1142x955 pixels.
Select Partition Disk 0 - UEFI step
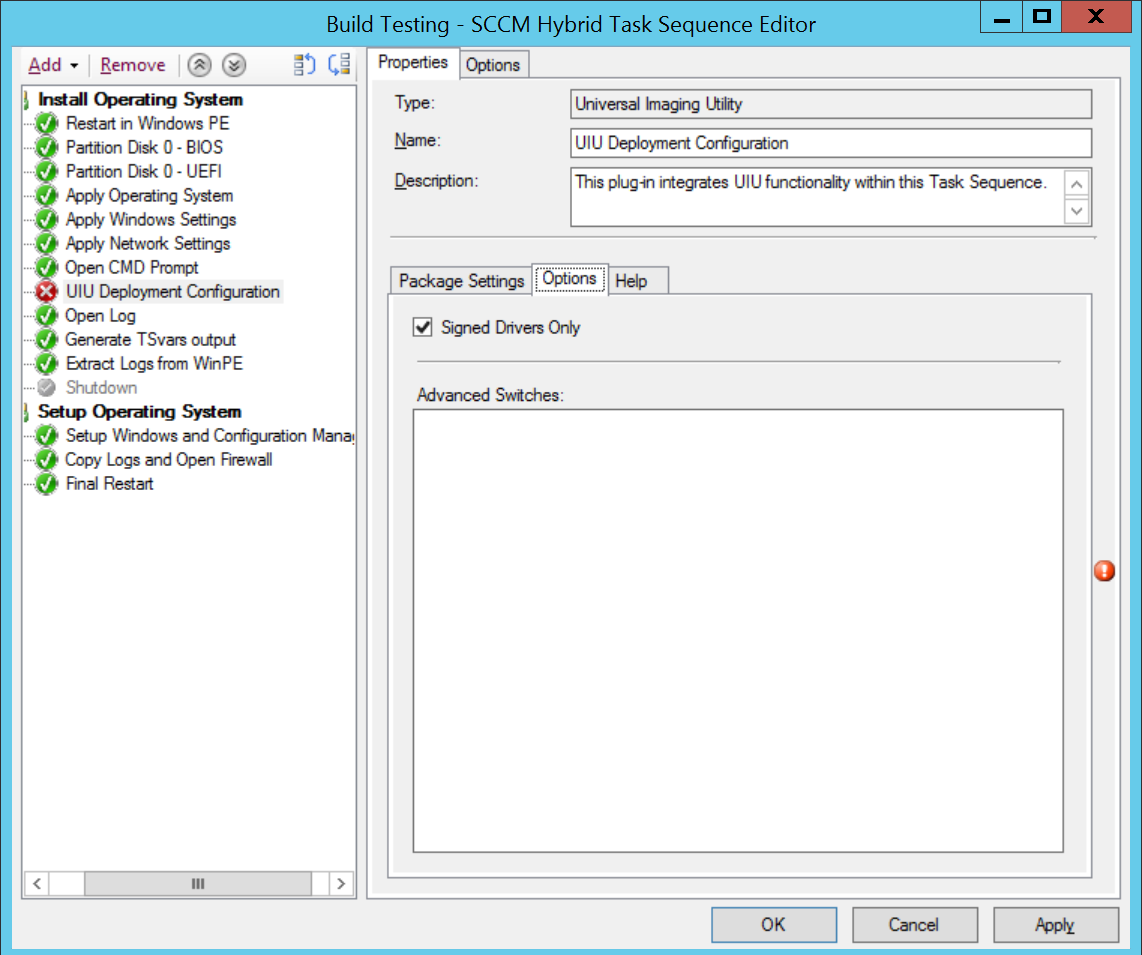[143, 171]
